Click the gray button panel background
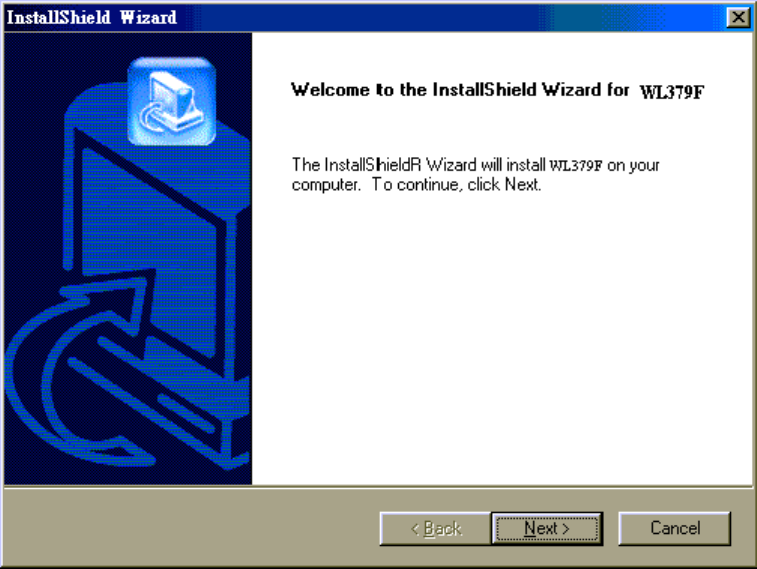 [x=193, y=527]
